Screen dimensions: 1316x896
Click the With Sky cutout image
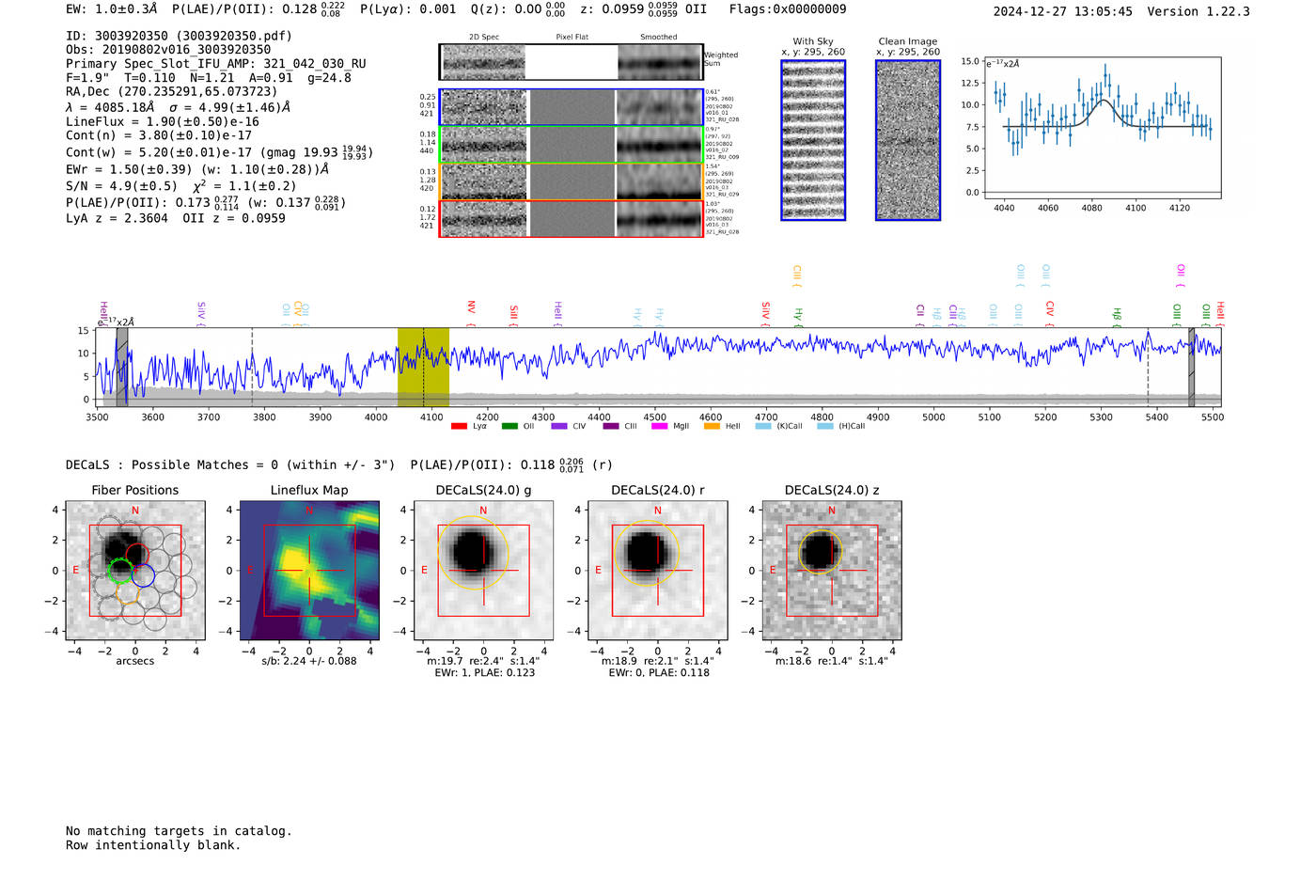click(x=813, y=140)
